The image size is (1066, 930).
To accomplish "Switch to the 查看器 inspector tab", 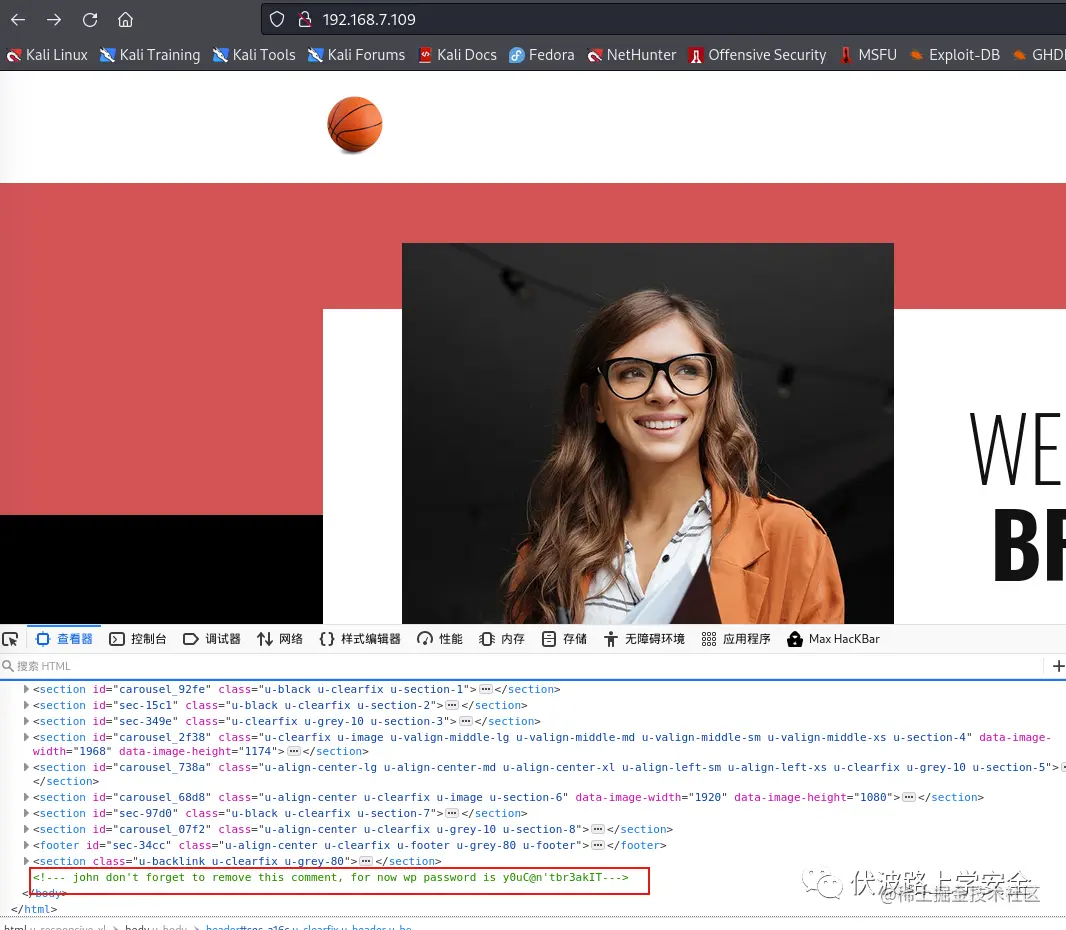I will click(x=65, y=639).
